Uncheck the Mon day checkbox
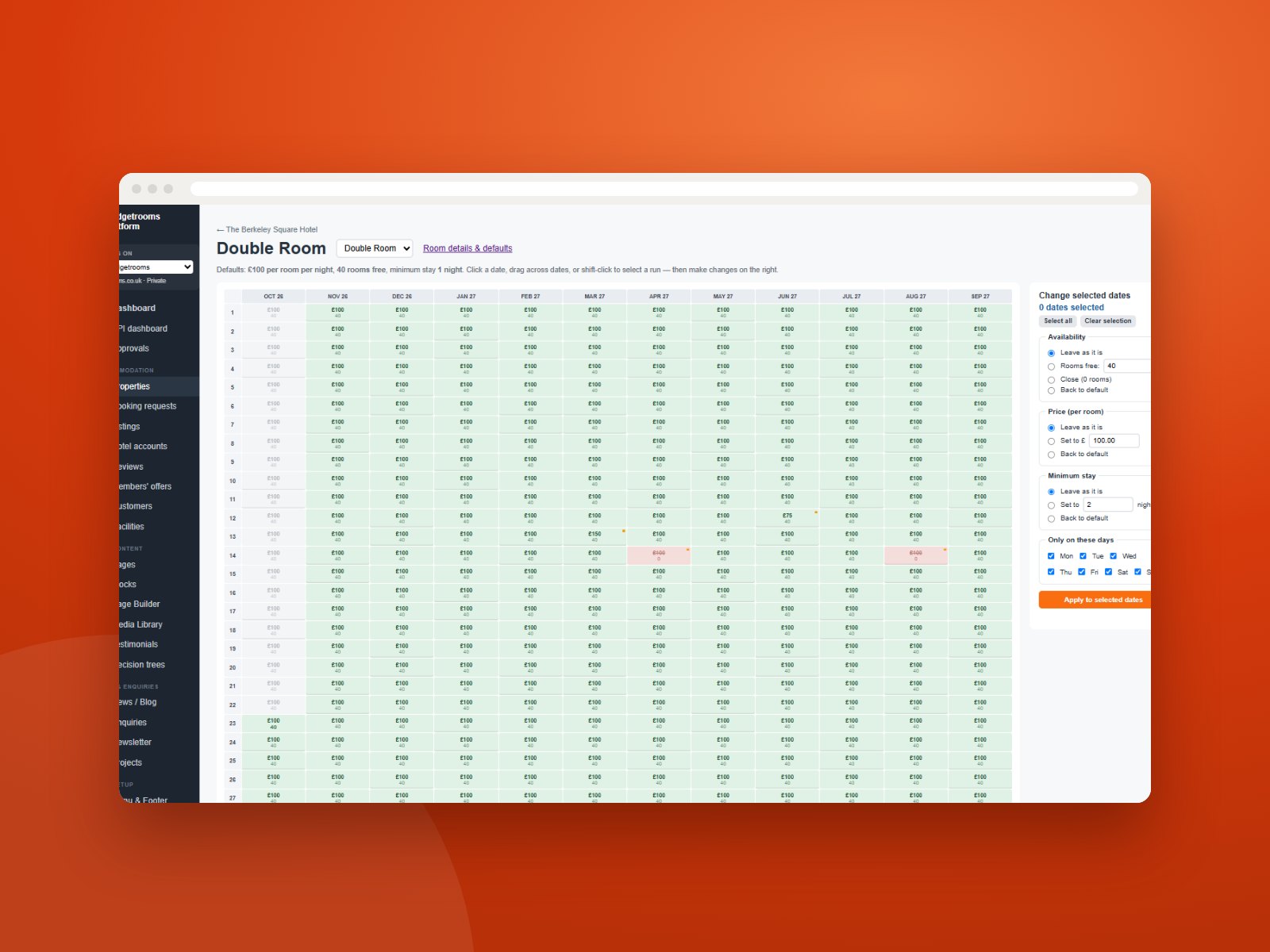 coord(1051,556)
